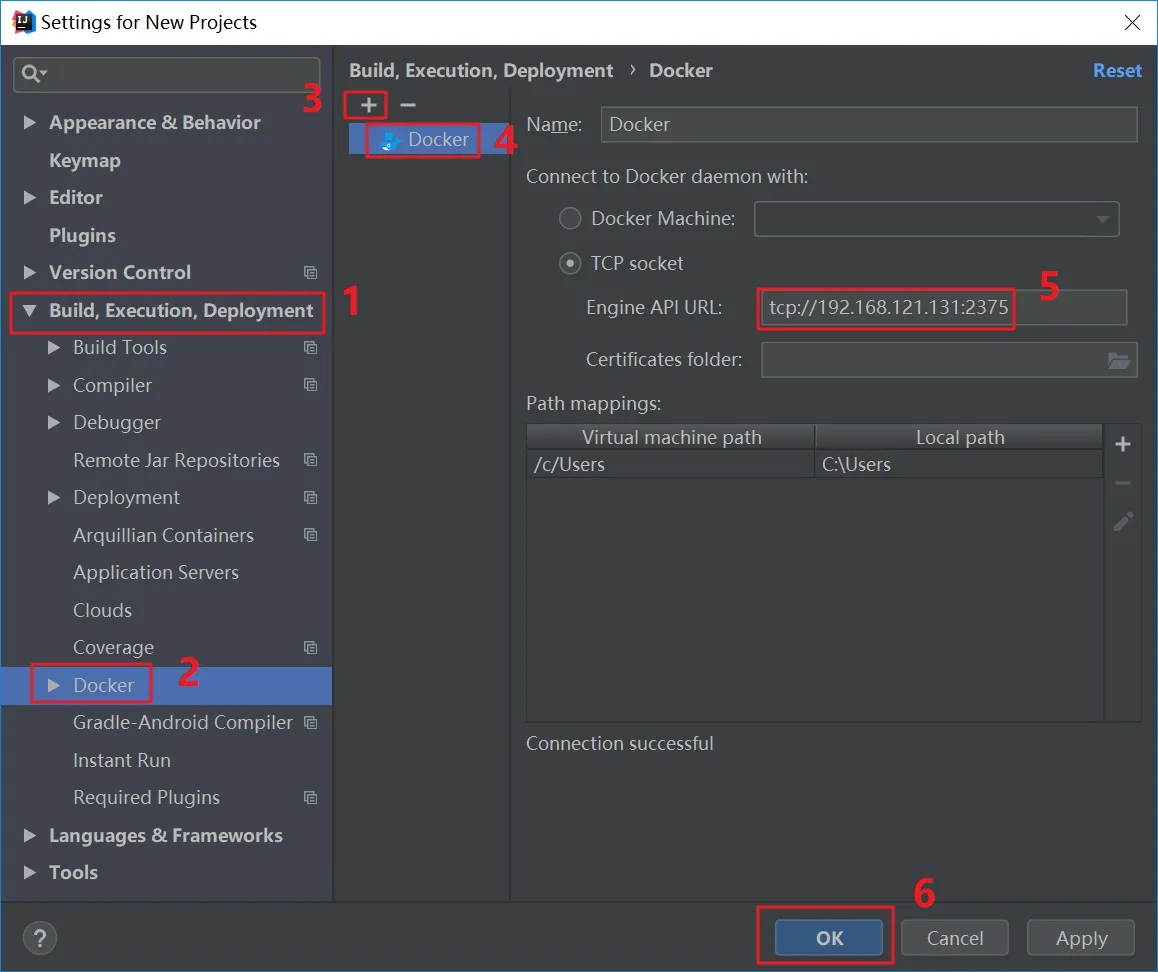Click project-level icon beside Arquillian Containers
The image size is (1158, 972).
click(x=310, y=535)
